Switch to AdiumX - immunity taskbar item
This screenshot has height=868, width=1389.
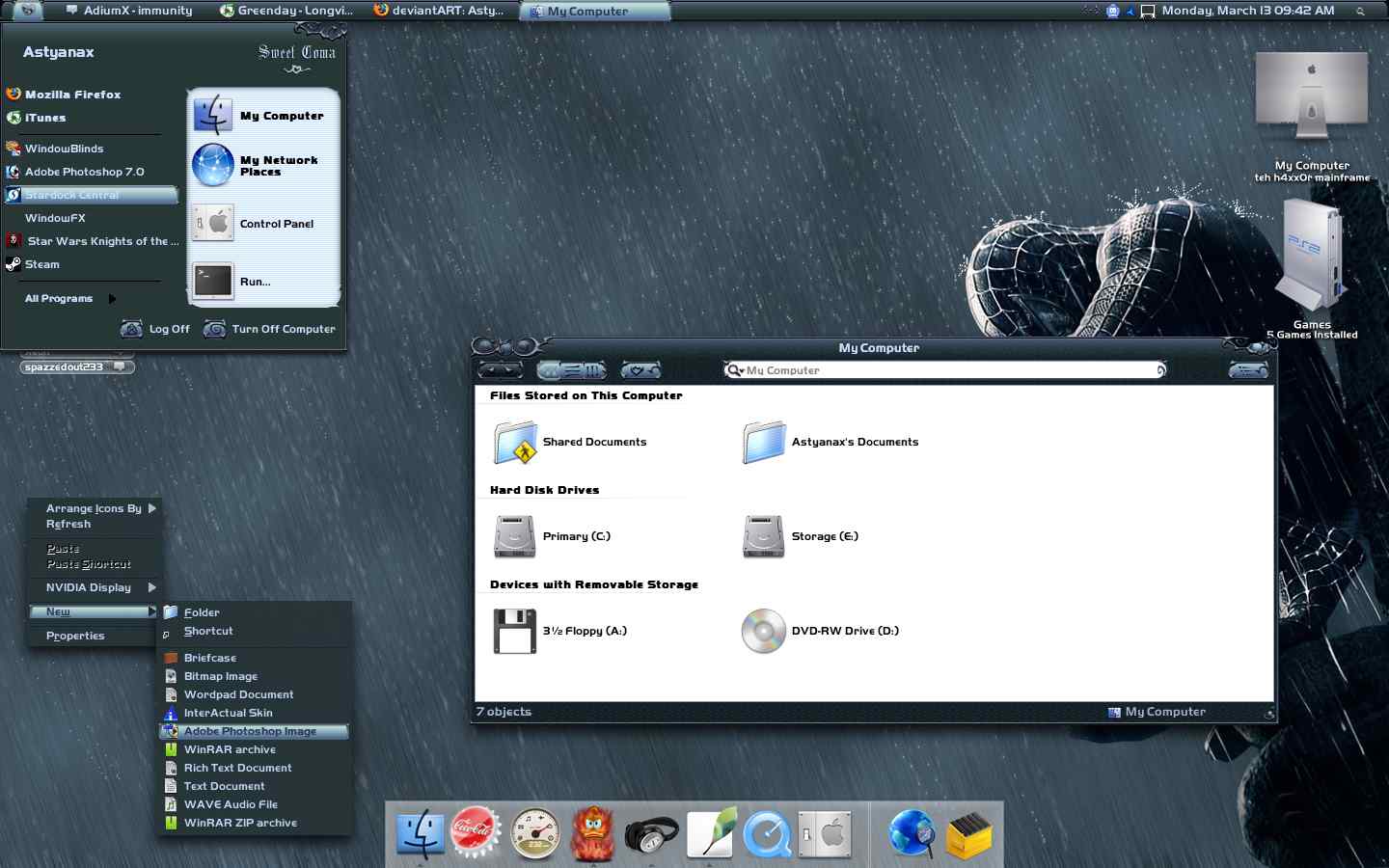pos(129,11)
